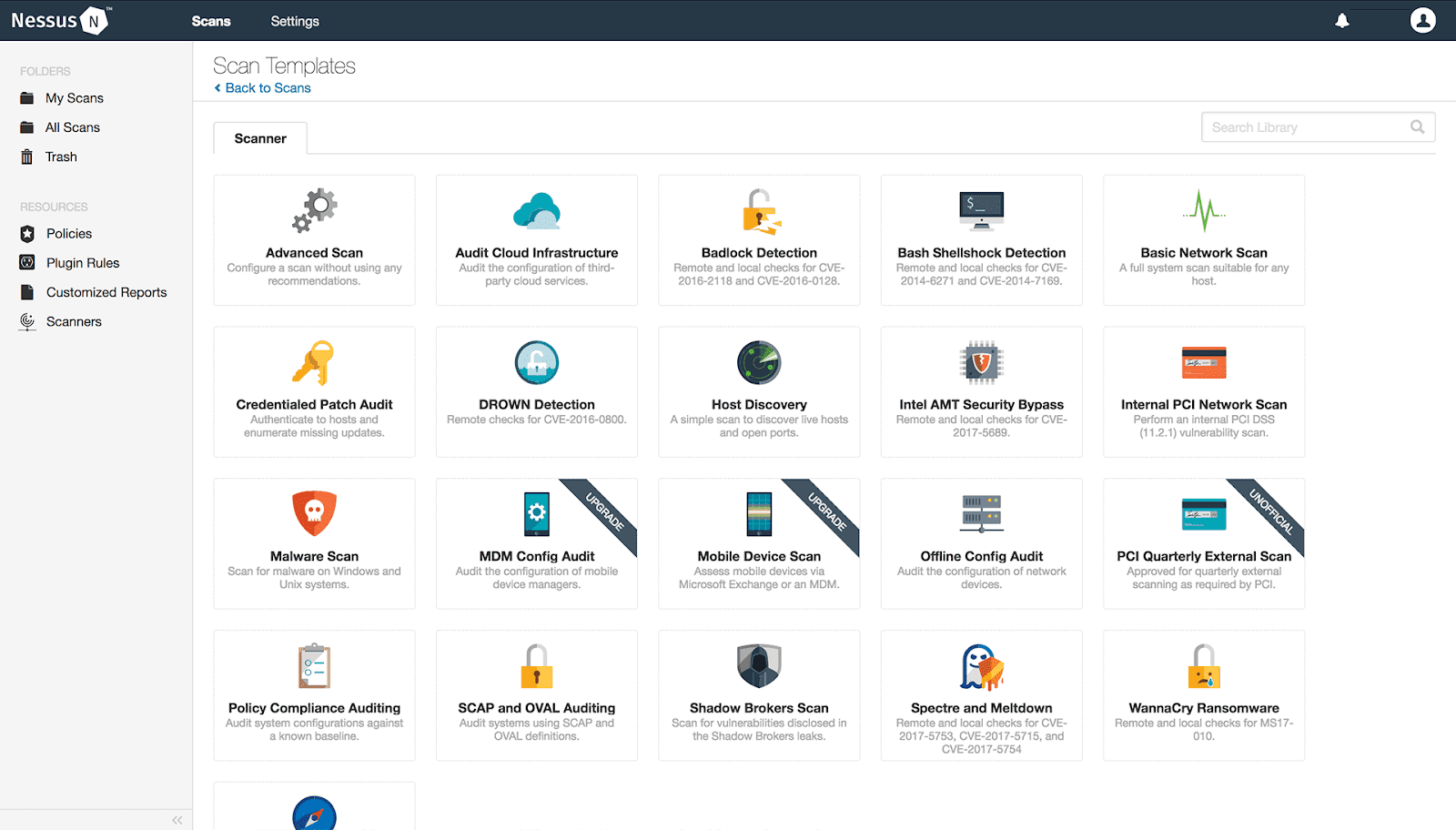Open the Scans menu

coord(211,20)
